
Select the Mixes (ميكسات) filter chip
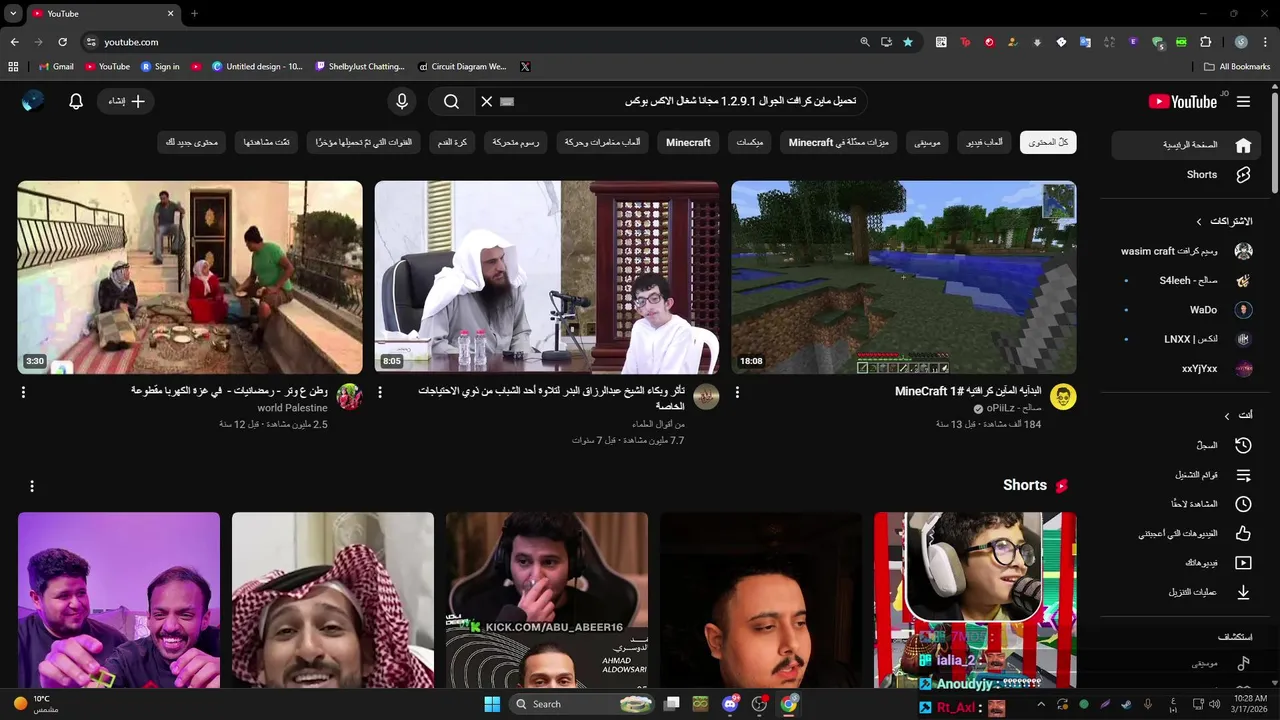point(750,143)
